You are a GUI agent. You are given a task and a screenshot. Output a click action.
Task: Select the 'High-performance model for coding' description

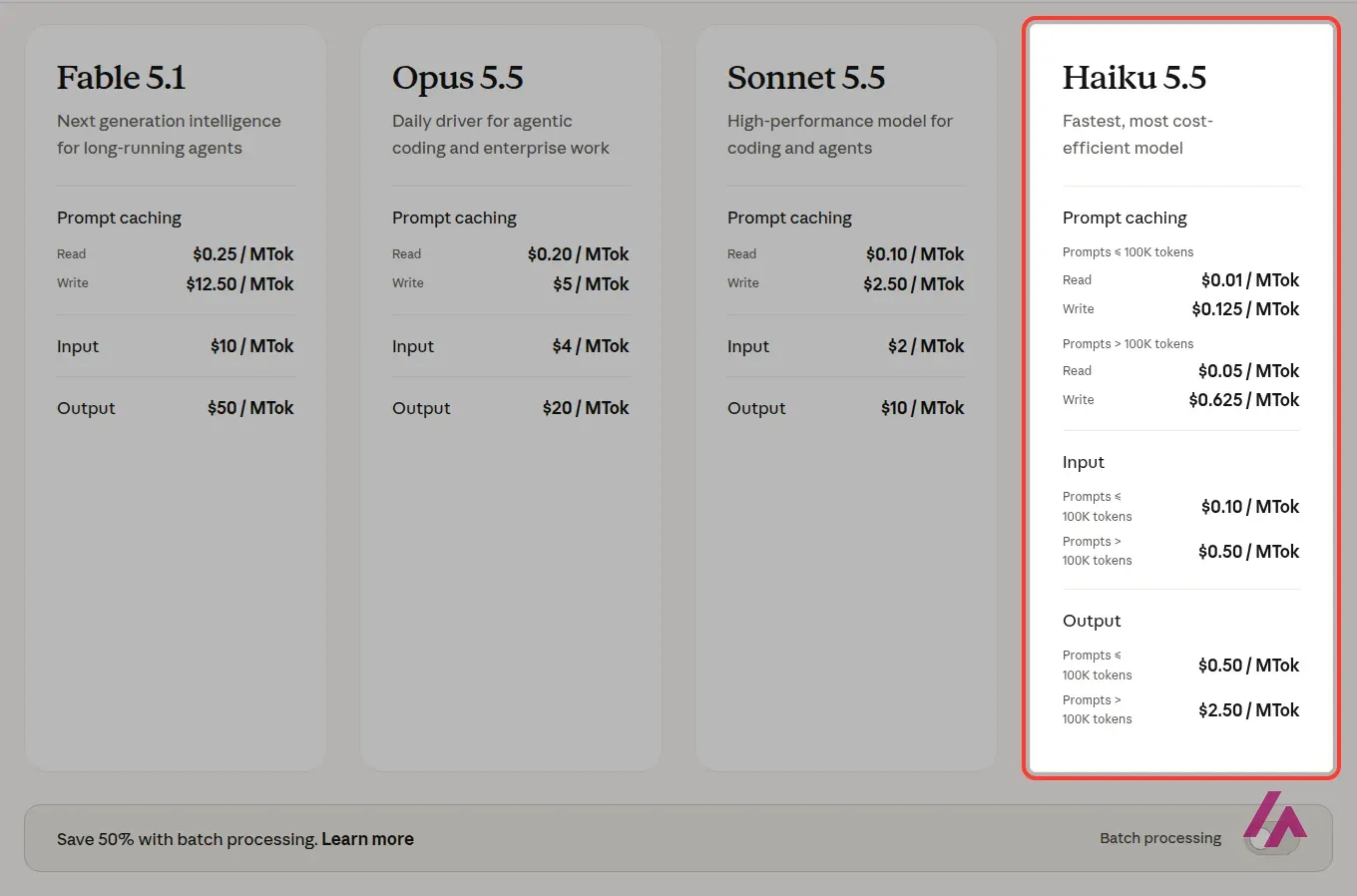pyautogui.click(x=840, y=135)
